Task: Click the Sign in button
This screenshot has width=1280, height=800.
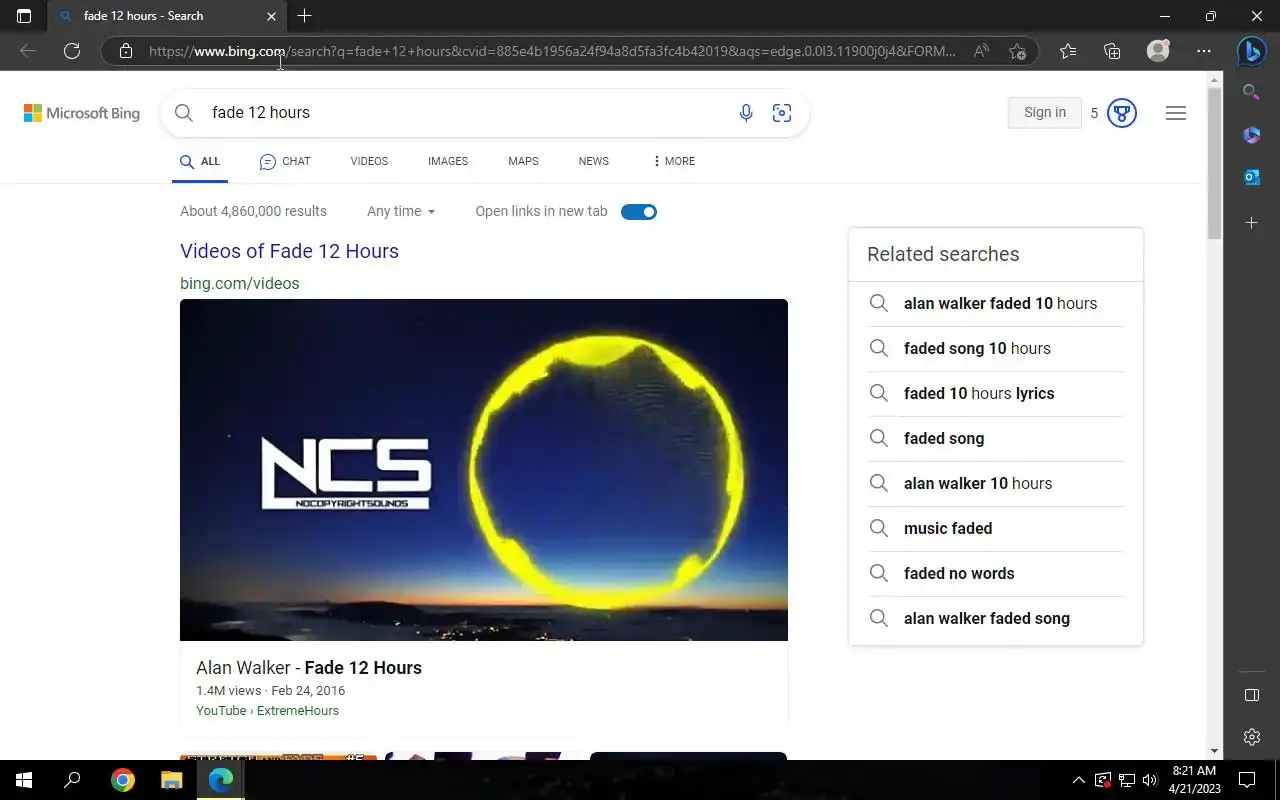Action: 1045,113
